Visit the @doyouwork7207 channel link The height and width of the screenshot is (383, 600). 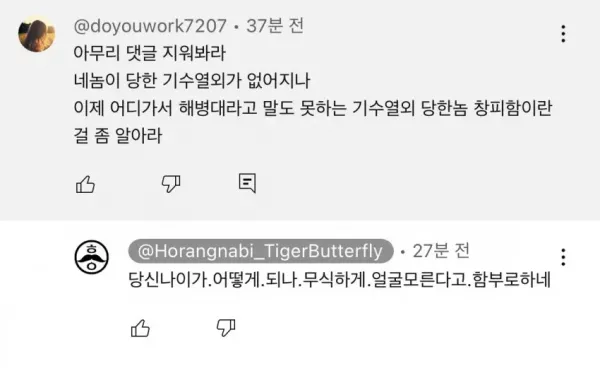pos(150,26)
